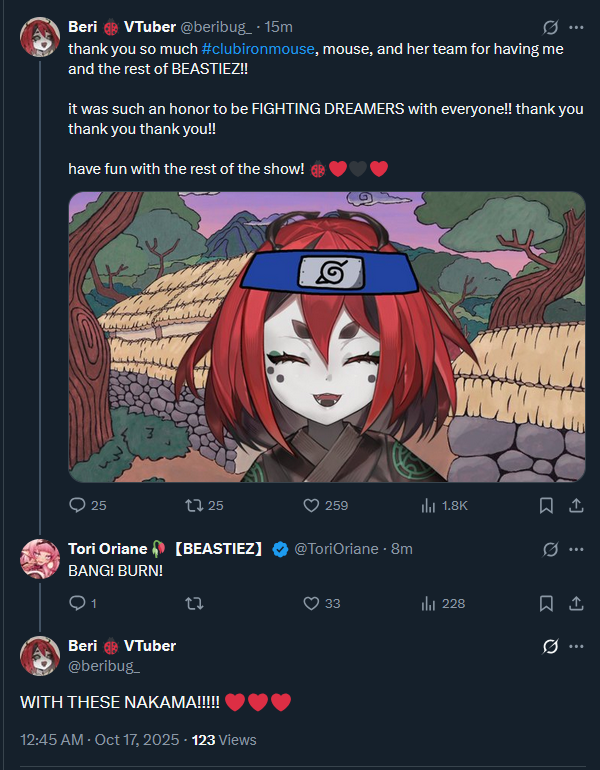600x770 pixels.
Task: Open Beri VTuber name on top post
Action: (x=122, y=27)
